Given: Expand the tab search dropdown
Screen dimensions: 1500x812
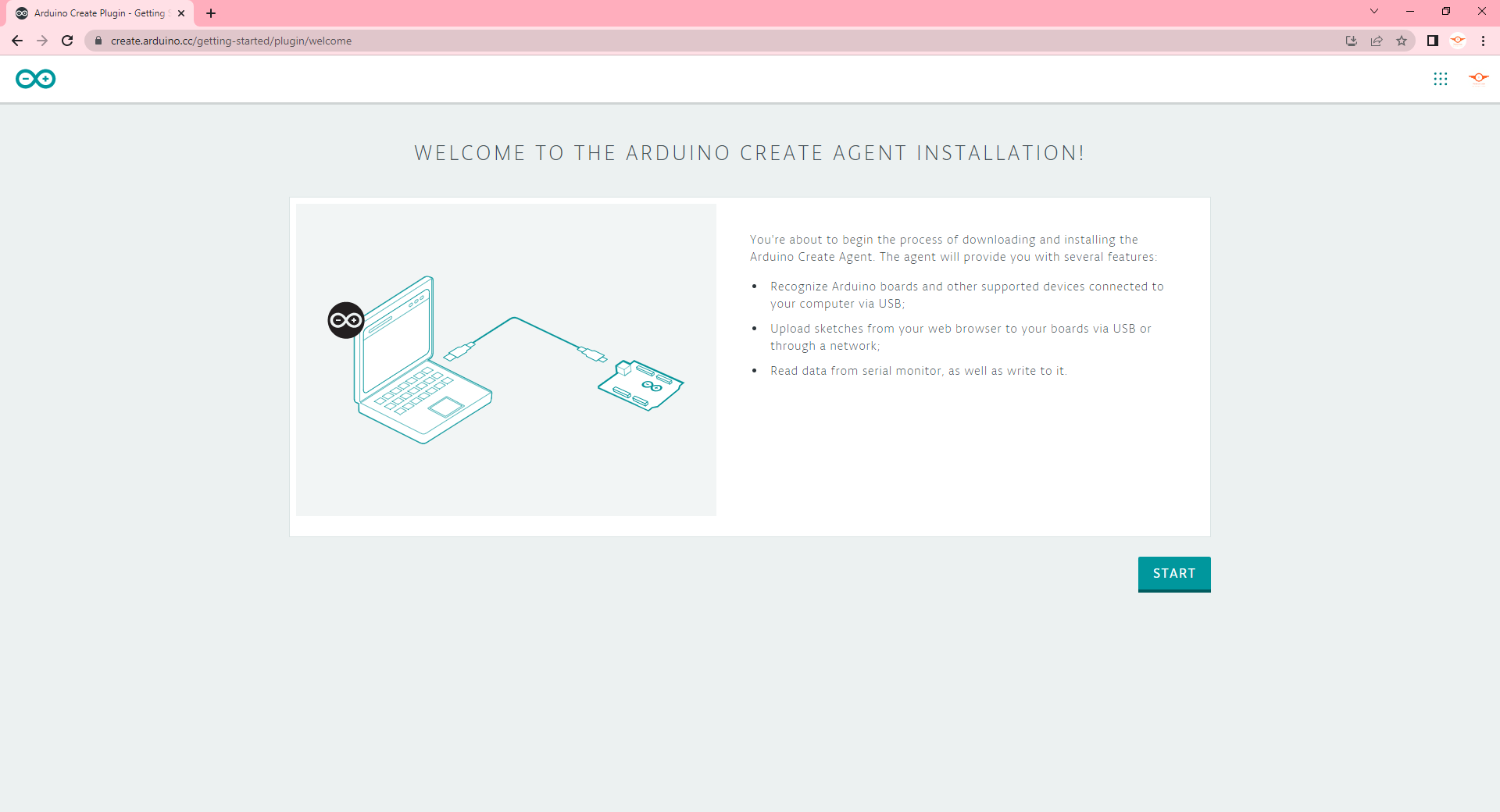Looking at the screenshot, I should [1374, 11].
